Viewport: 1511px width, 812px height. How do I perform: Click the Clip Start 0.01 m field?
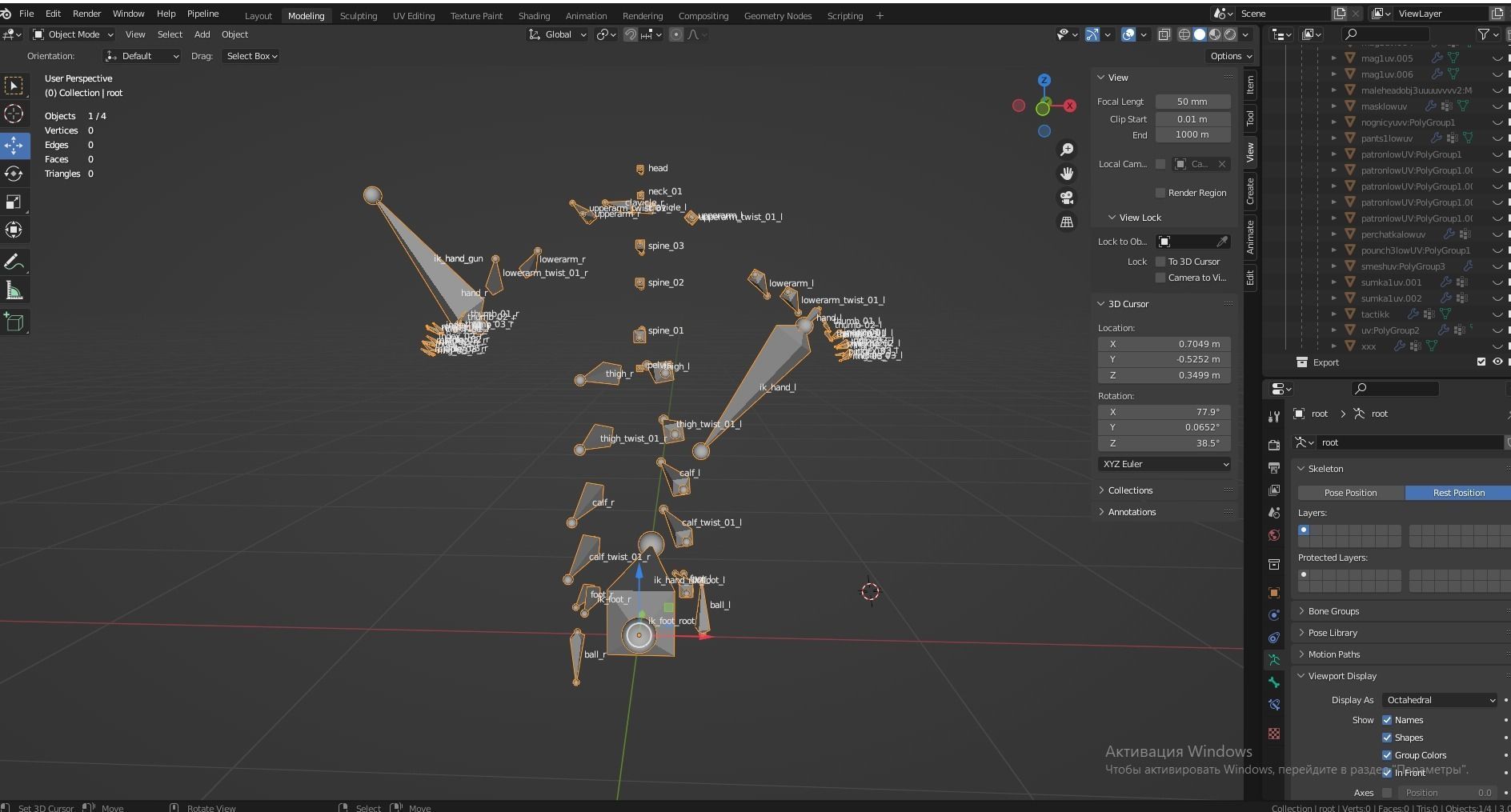(1192, 119)
